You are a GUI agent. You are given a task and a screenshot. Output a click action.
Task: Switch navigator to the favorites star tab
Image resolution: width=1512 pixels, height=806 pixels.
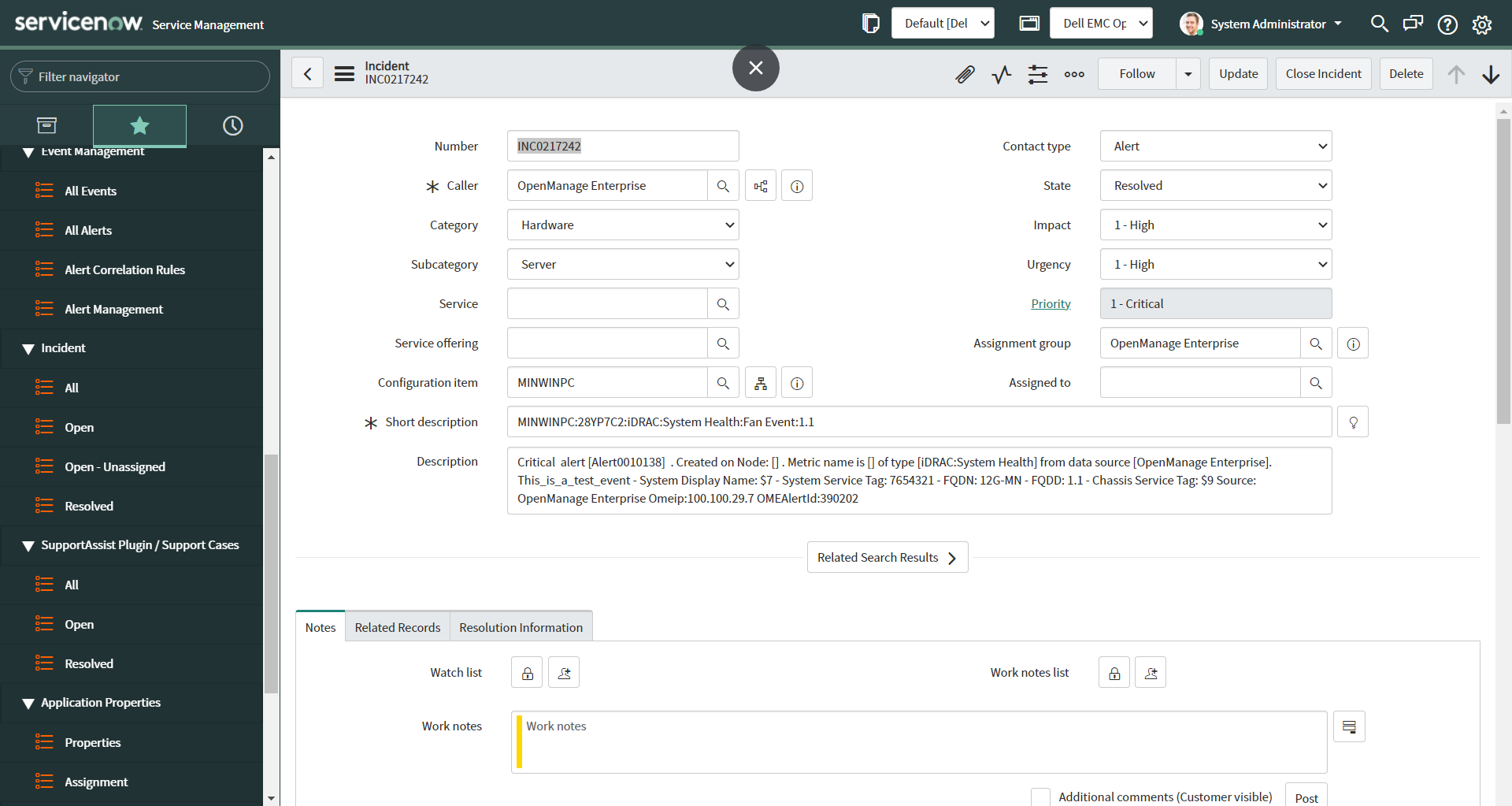(x=139, y=125)
